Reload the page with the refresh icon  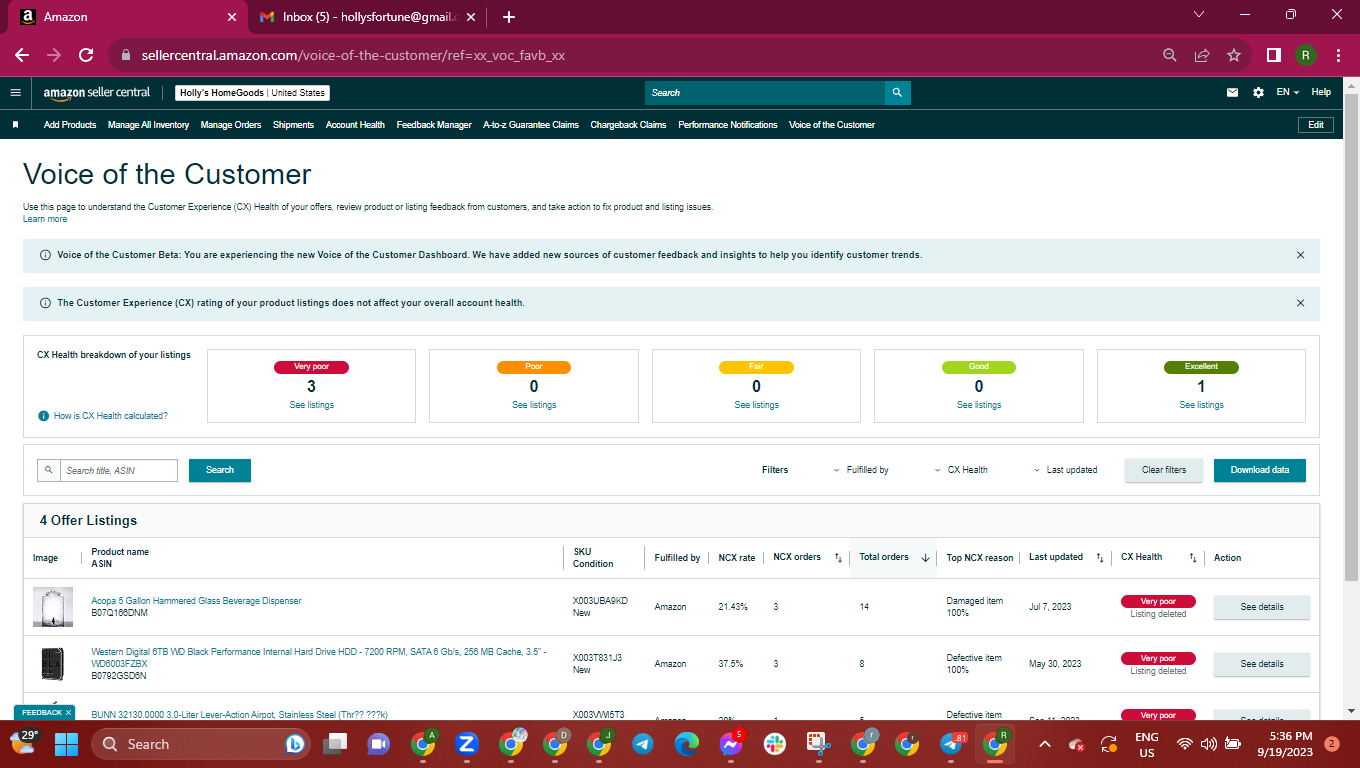pyautogui.click(x=86, y=55)
